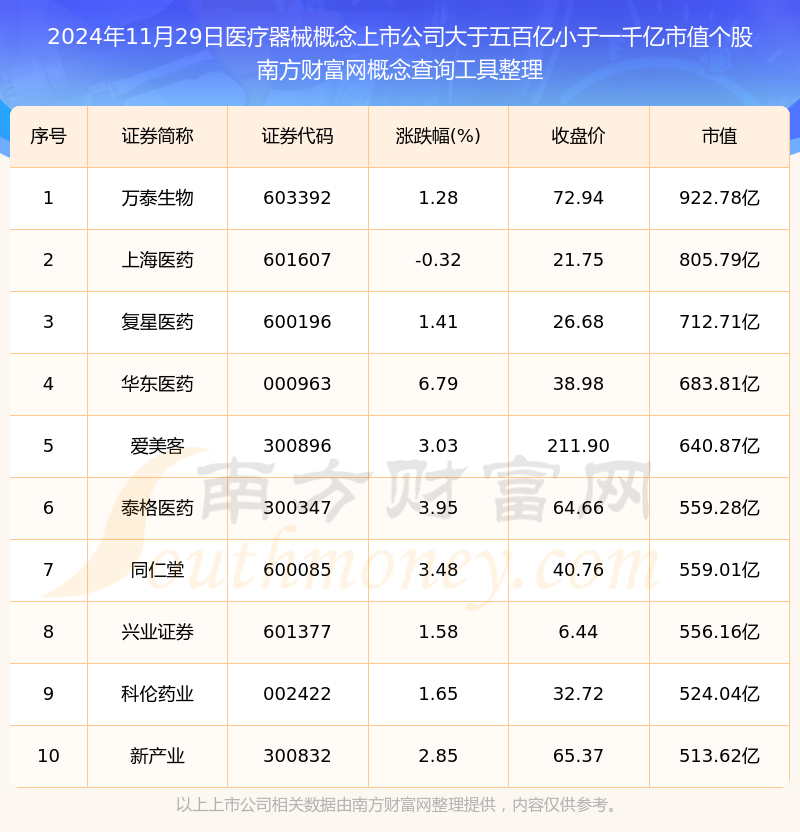Click market value 712.71亿
This screenshot has height=832, width=800.
pos(719,322)
